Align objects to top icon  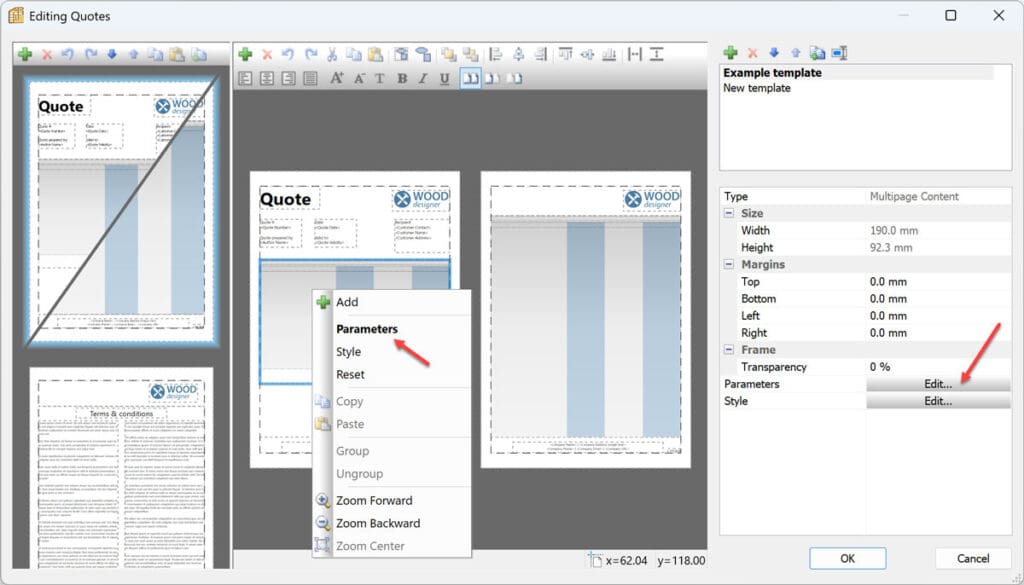(566, 54)
